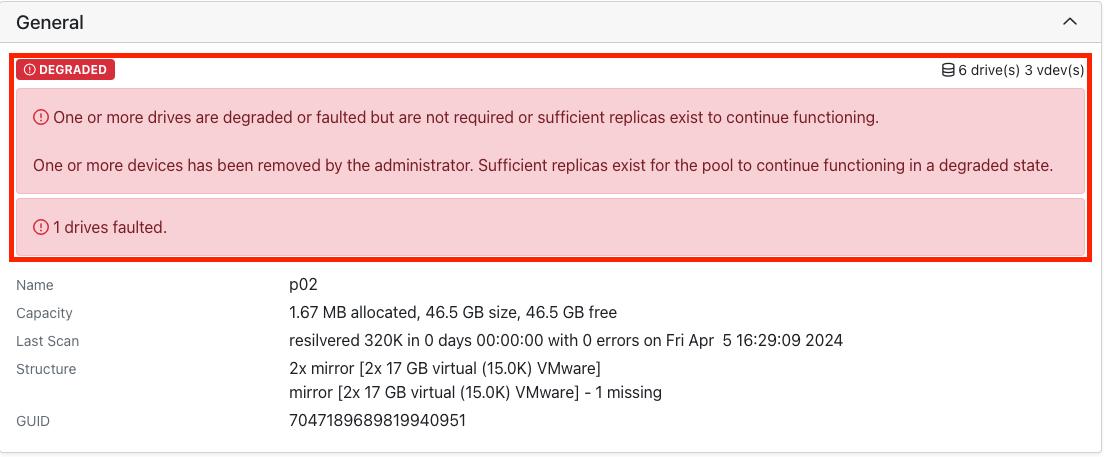Click warning icon beside '1 drives faulted'
Viewport: 1104px width, 457px height.
41,227
